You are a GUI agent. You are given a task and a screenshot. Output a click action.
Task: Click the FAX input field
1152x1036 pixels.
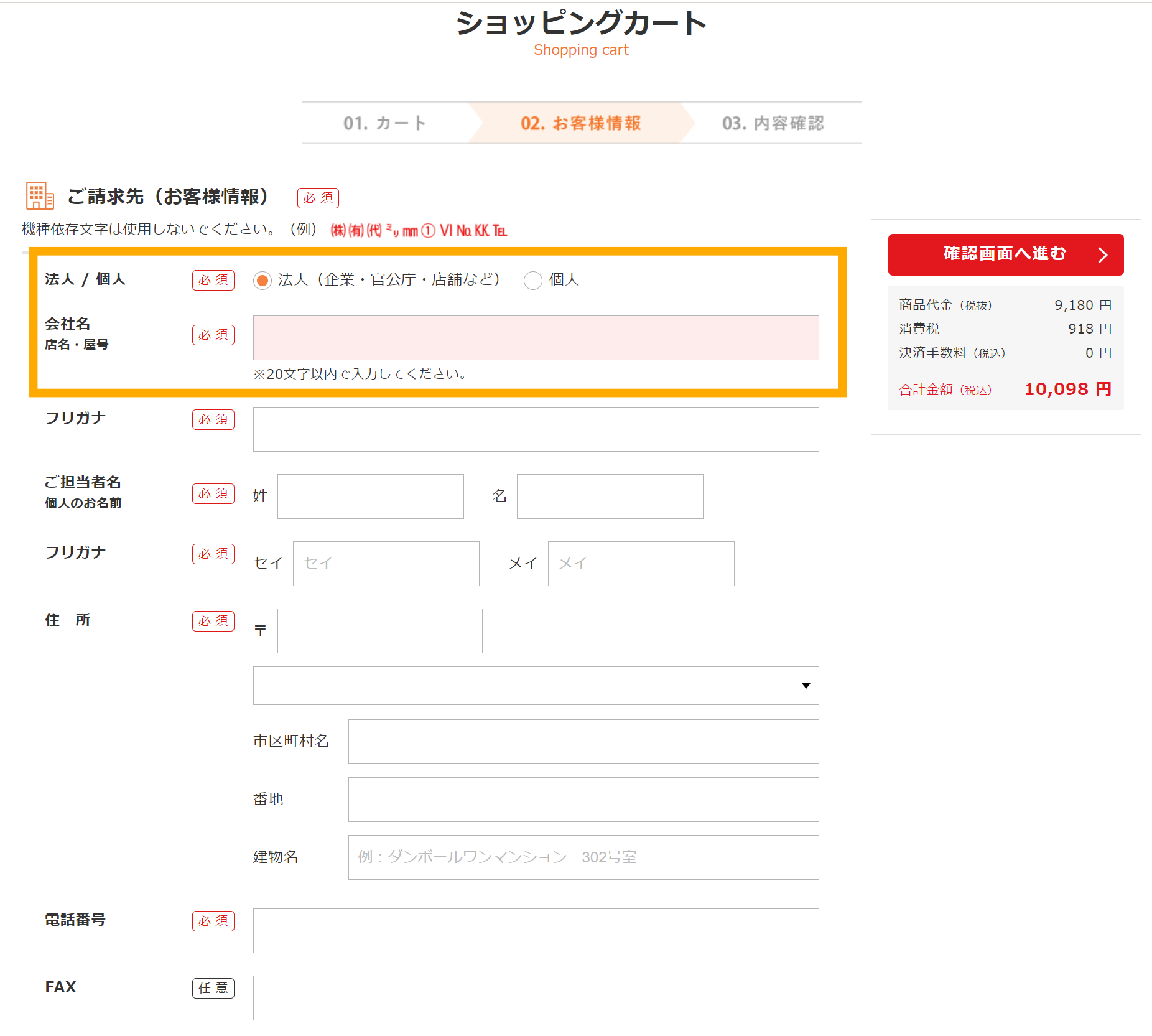(536, 998)
